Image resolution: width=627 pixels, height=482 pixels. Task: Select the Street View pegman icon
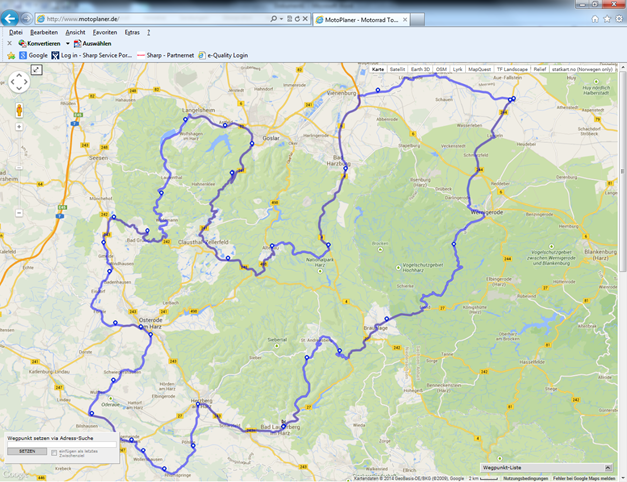19,110
